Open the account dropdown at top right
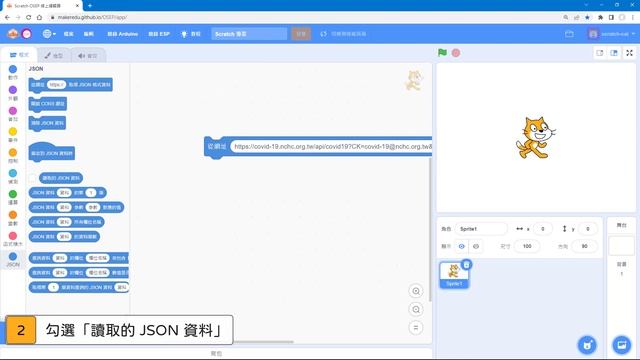Image resolution: width=640 pixels, height=360 pixels. tap(611, 34)
